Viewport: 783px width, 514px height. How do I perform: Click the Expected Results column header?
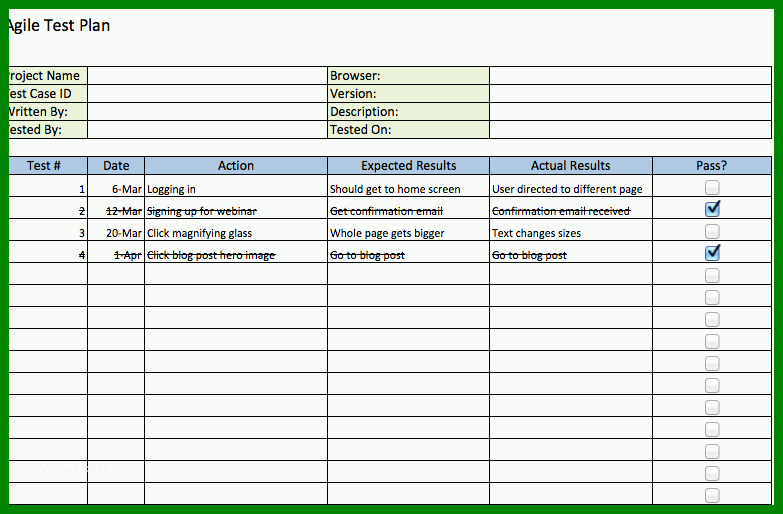coord(408,165)
